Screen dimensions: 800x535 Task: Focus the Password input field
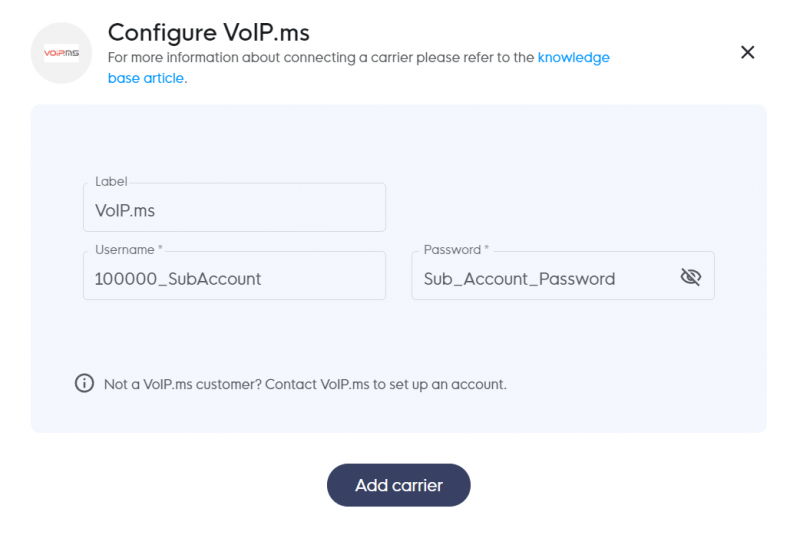click(x=563, y=275)
